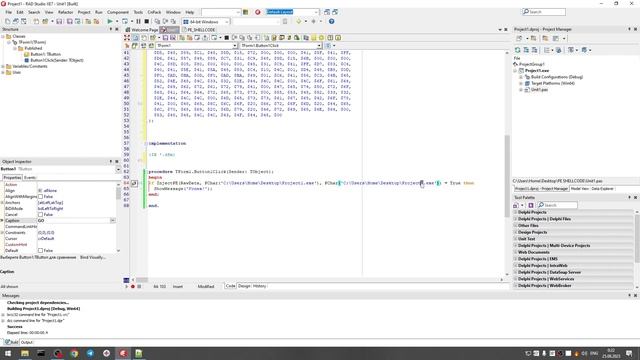Image resolution: width=640 pixels, height=360 pixels.
Task: Open the Caption property value dropdown
Action: point(113,221)
